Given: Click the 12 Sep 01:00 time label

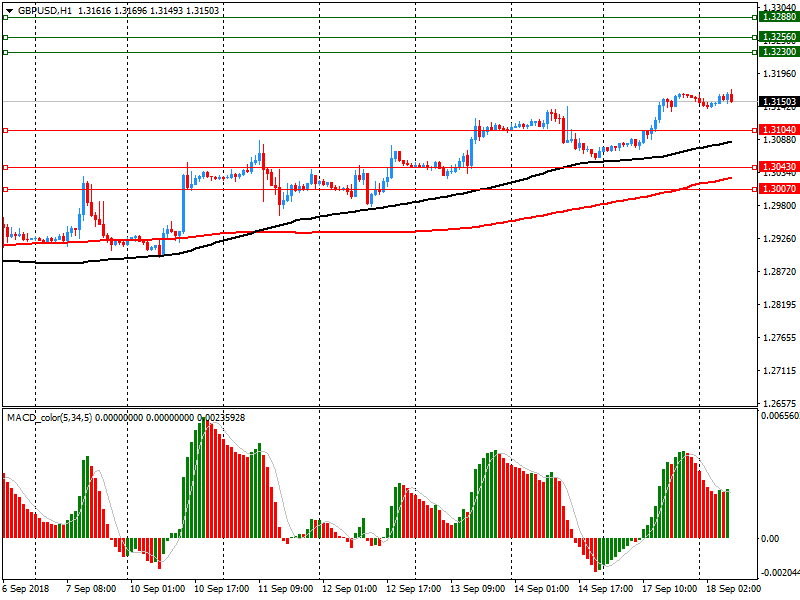Looking at the screenshot, I should [349, 589].
